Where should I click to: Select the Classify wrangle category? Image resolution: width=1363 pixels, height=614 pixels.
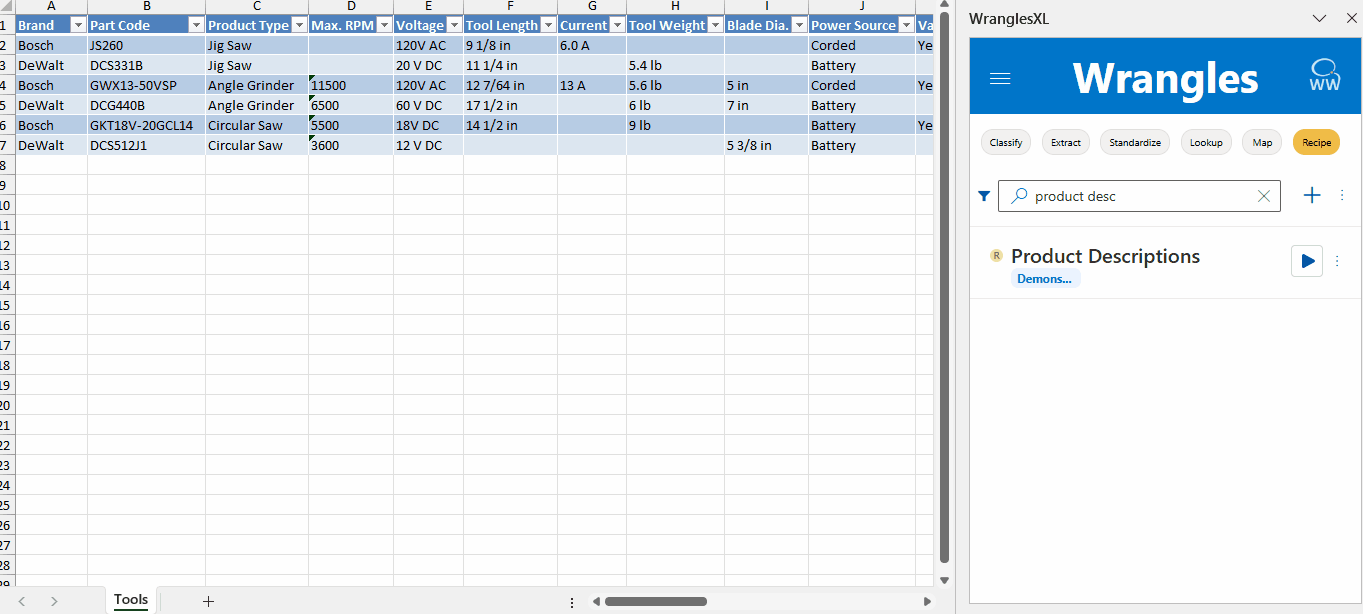1005,142
